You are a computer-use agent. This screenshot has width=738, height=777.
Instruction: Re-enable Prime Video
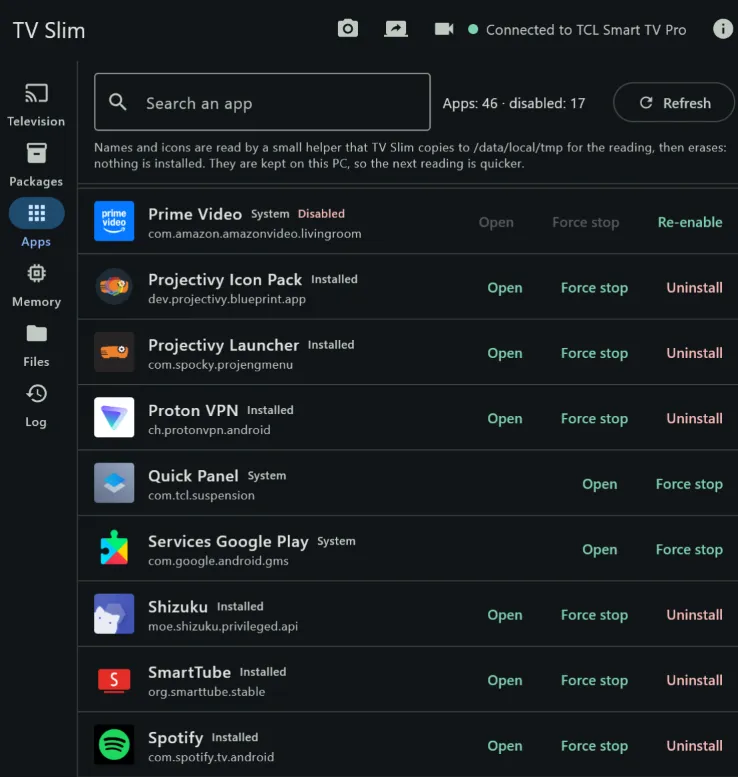pyautogui.click(x=689, y=222)
